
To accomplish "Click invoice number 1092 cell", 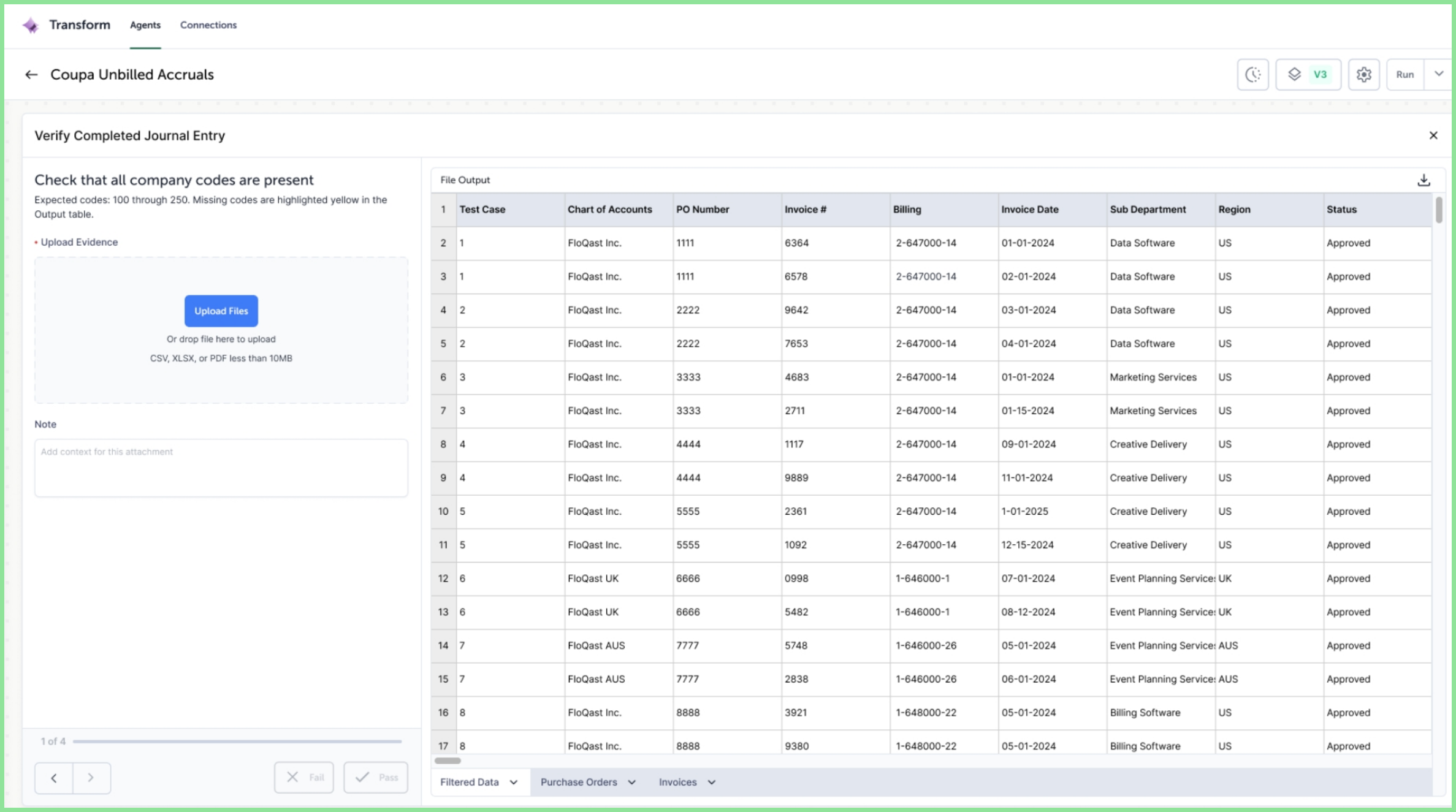I will click(x=836, y=545).
